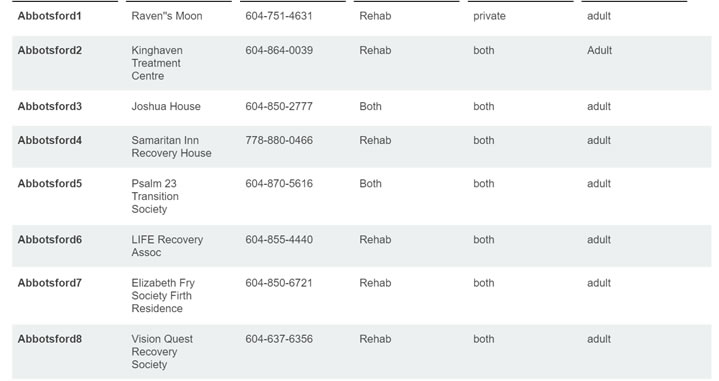Image resolution: width=719 pixels, height=381 pixels.
Task: Select Psalm 23 Transition Society cell
Action: pyautogui.click(x=155, y=196)
